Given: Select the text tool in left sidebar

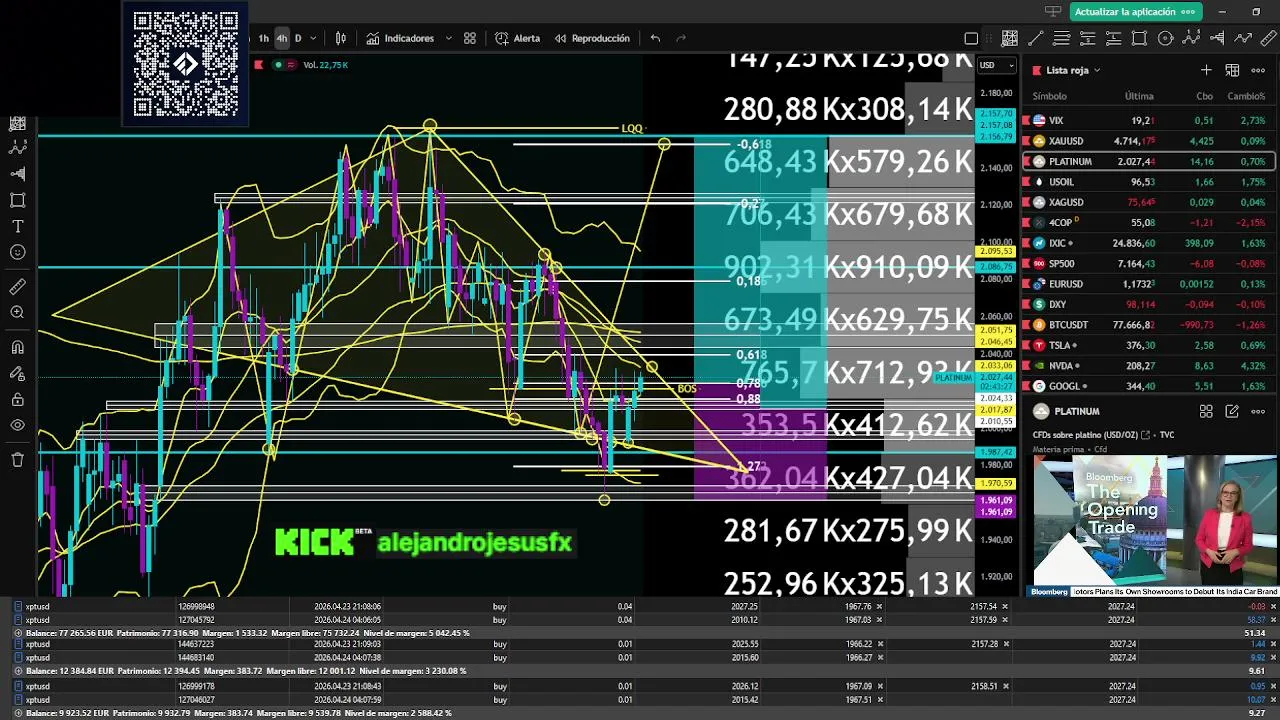Looking at the screenshot, I should tap(17, 226).
